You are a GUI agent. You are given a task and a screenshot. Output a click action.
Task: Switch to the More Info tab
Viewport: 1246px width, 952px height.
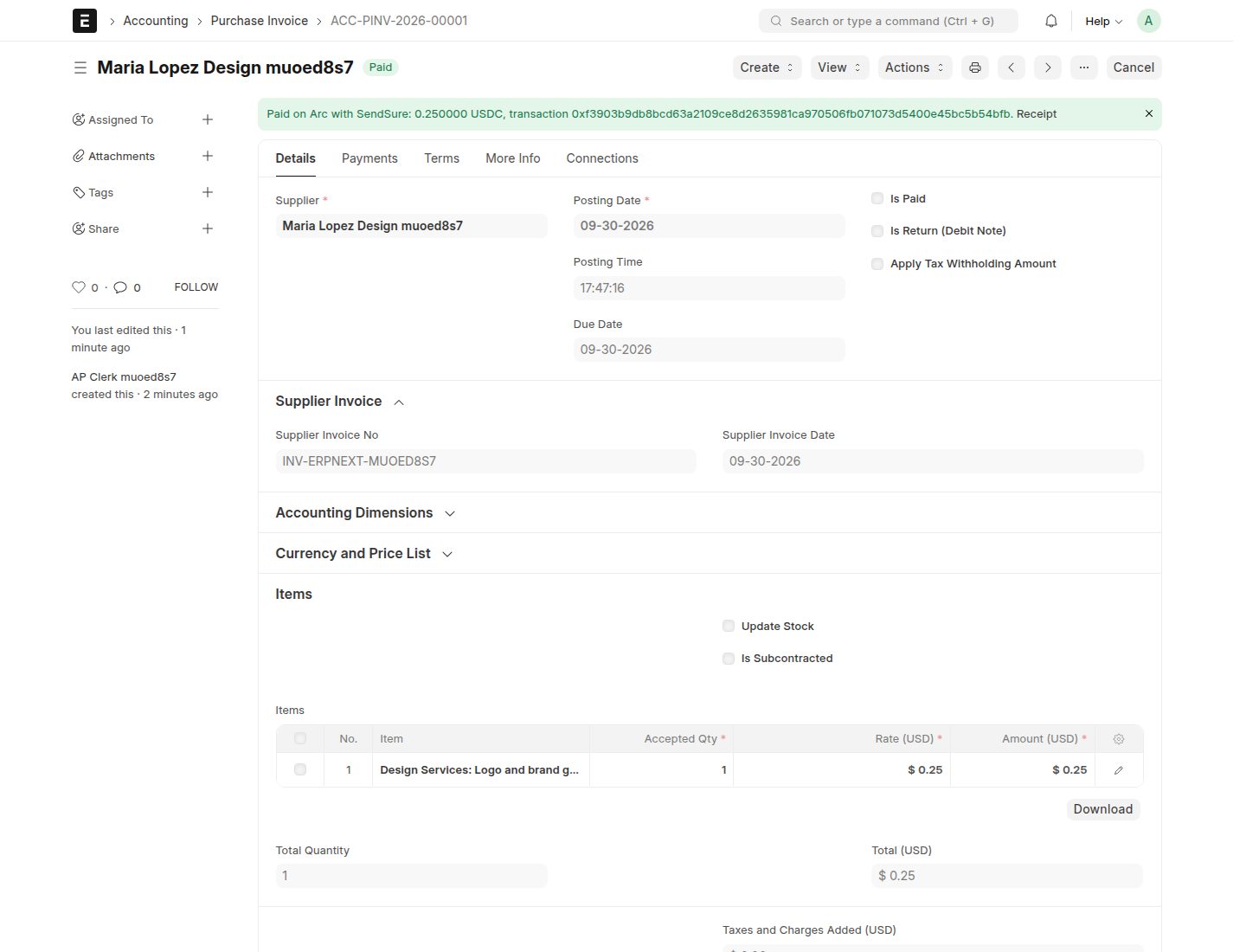(513, 158)
